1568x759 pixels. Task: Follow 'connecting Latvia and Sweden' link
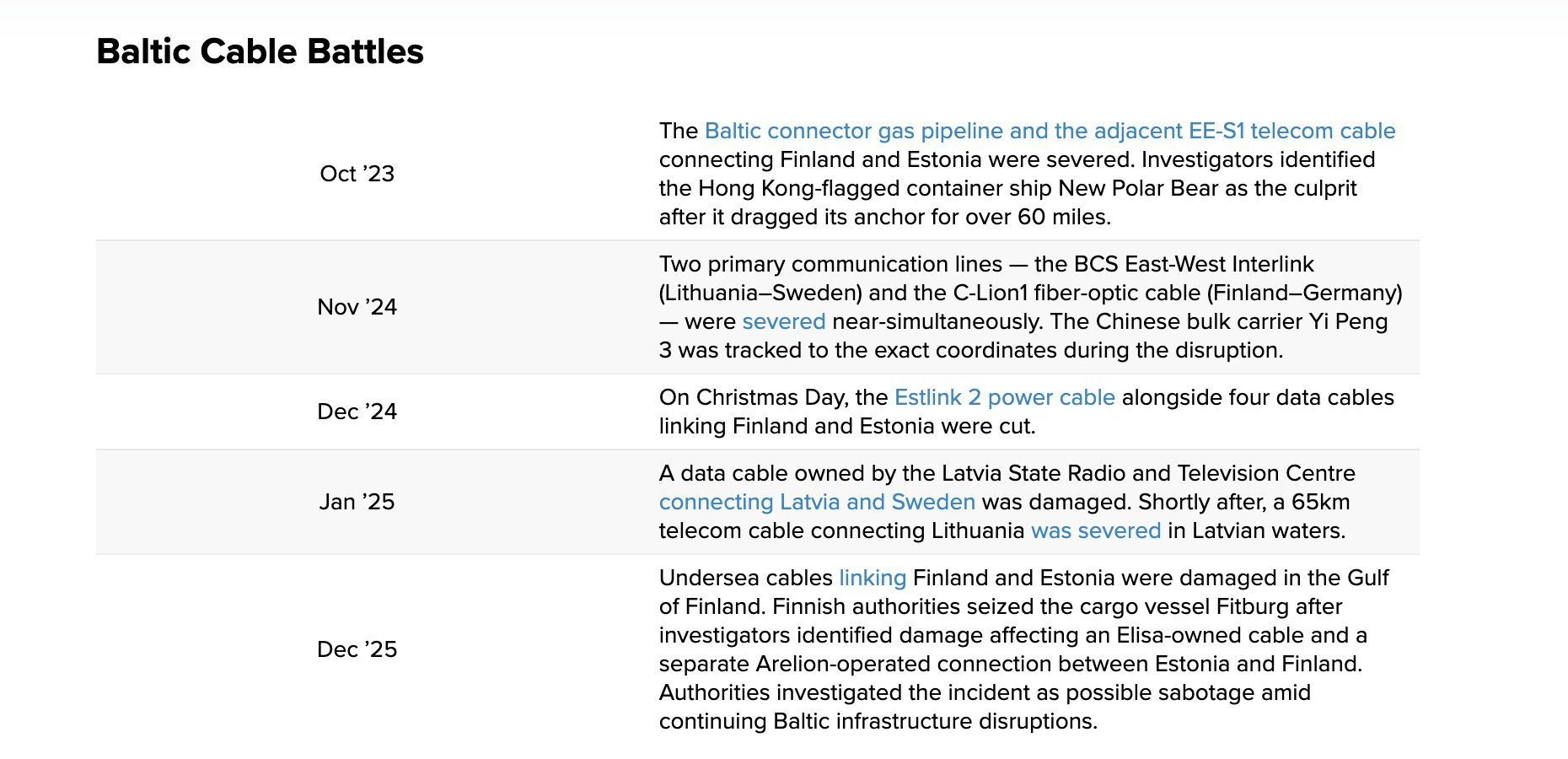point(817,502)
